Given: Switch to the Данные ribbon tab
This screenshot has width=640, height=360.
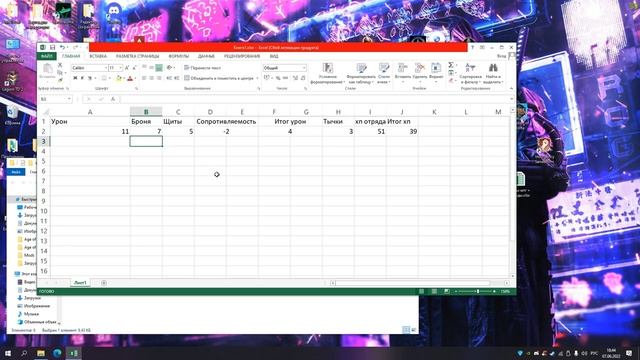Looking at the screenshot, I should click(x=206, y=56).
